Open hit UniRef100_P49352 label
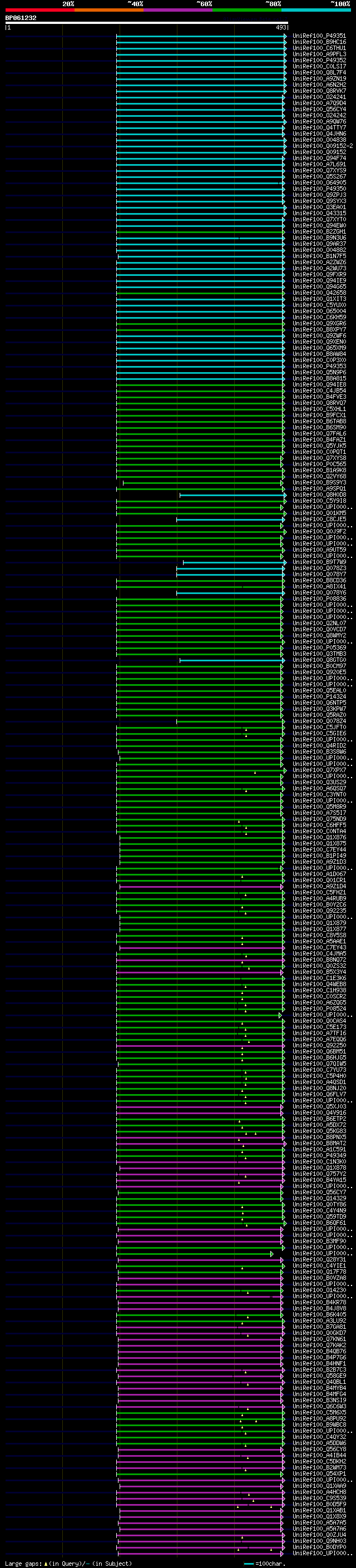356x1568 pixels. (x=319, y=60)
